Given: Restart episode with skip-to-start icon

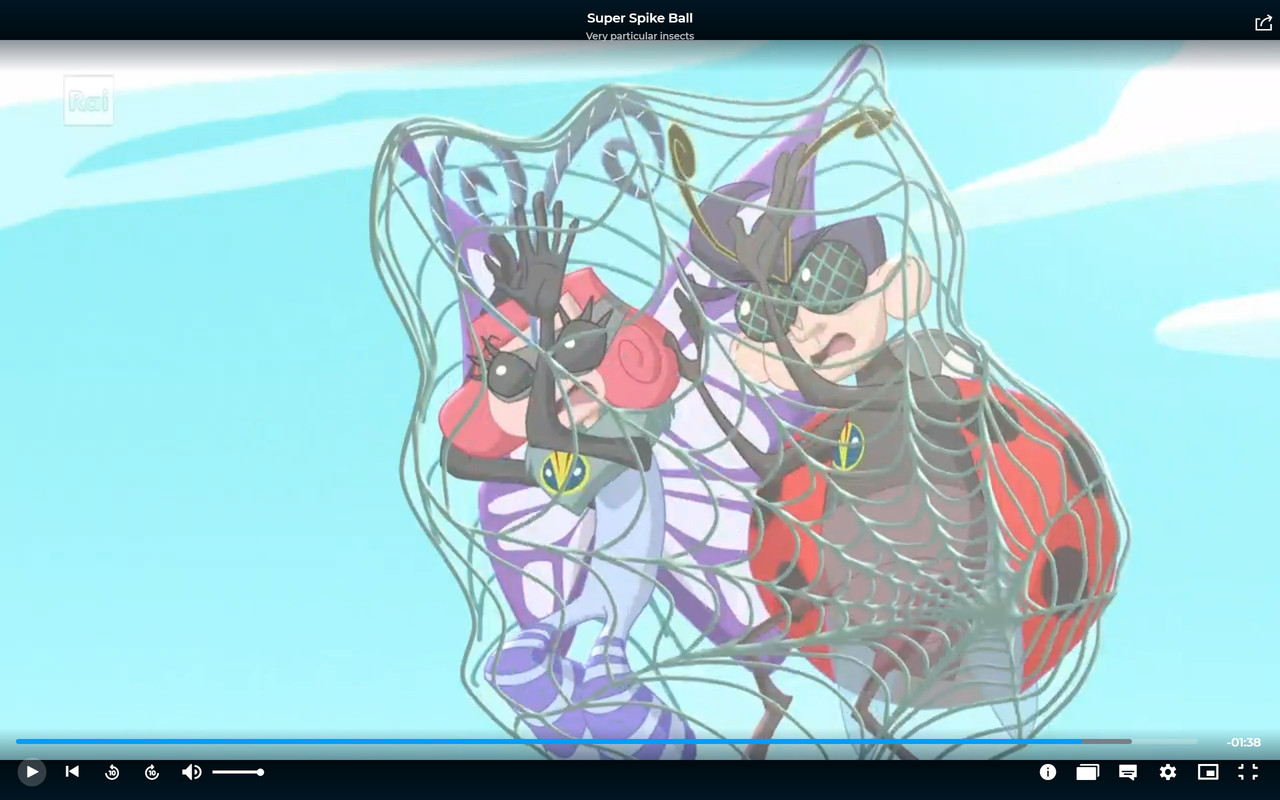Looking at the screenshot, I should pyautogui.click(x=72, y=771).
